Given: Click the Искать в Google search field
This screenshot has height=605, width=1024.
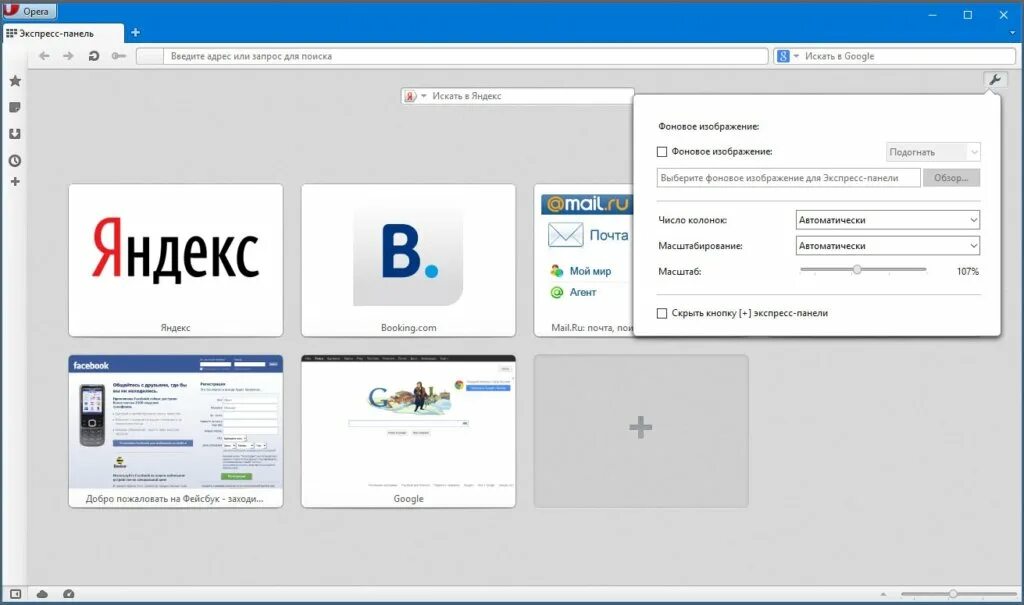Looking at the screenshot, I should click(x=908, y=56).
